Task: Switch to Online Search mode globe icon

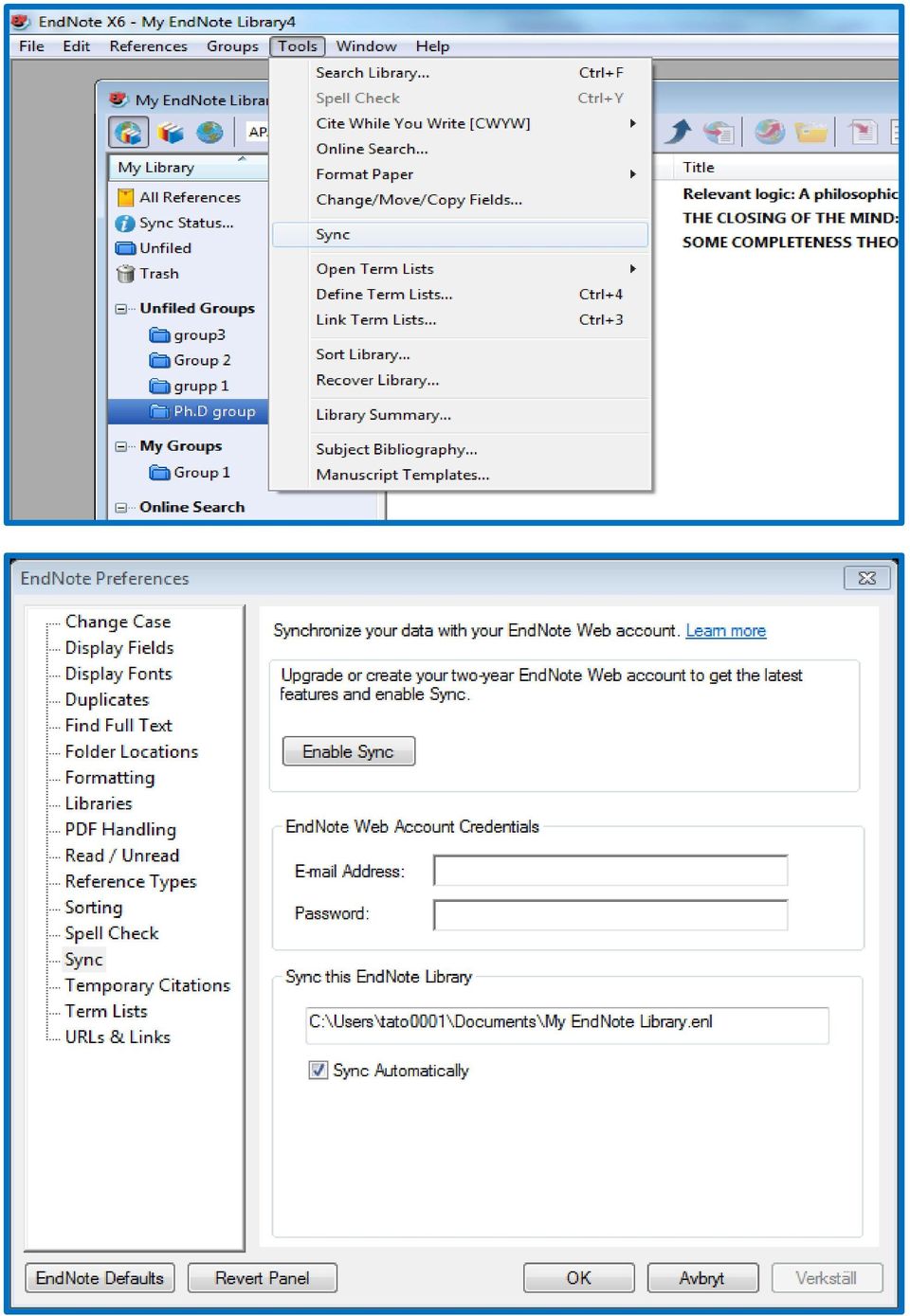Action: pyautogui.click(x=209, y=133)
